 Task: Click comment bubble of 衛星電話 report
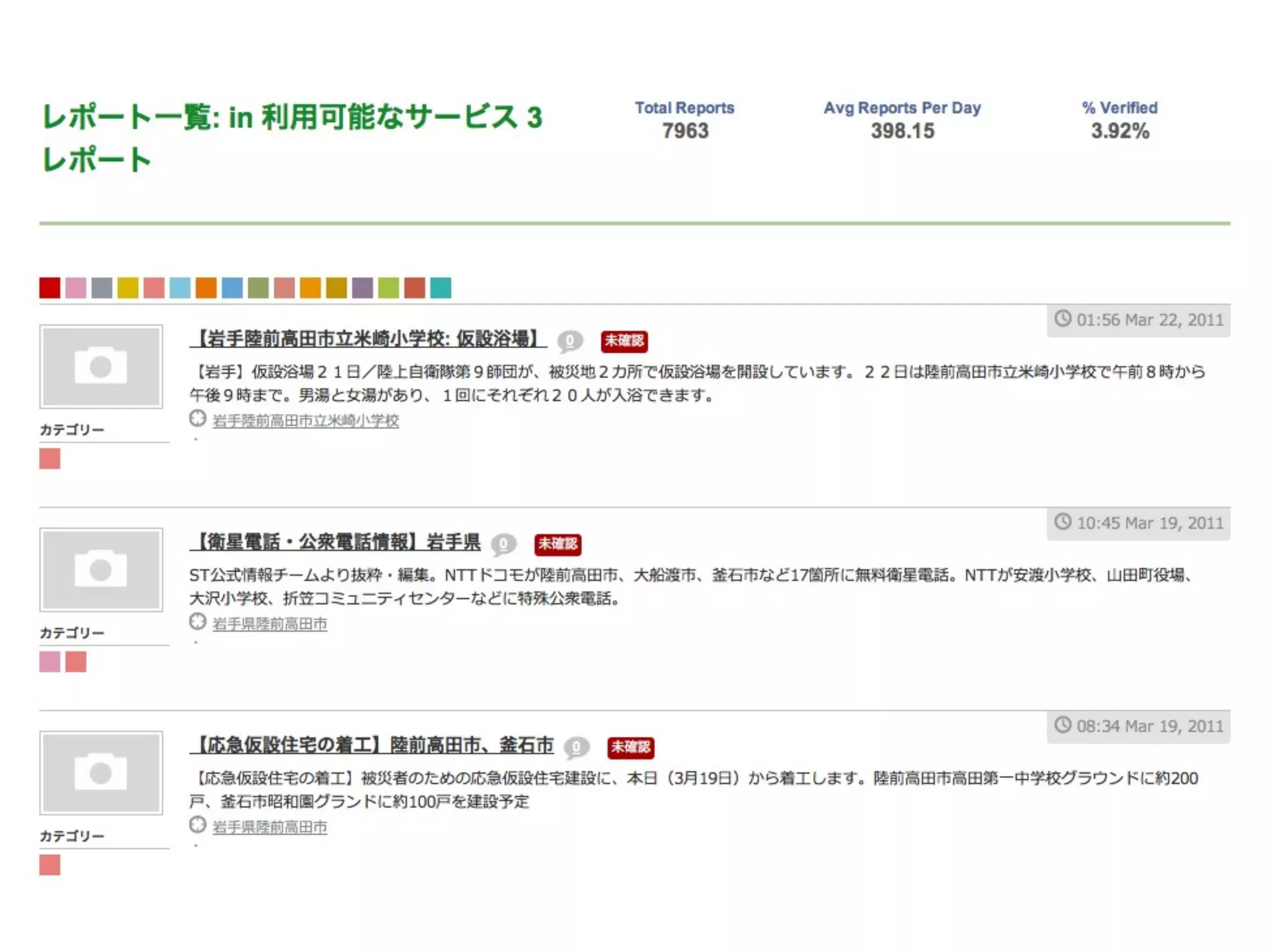(x=504, y=544)
